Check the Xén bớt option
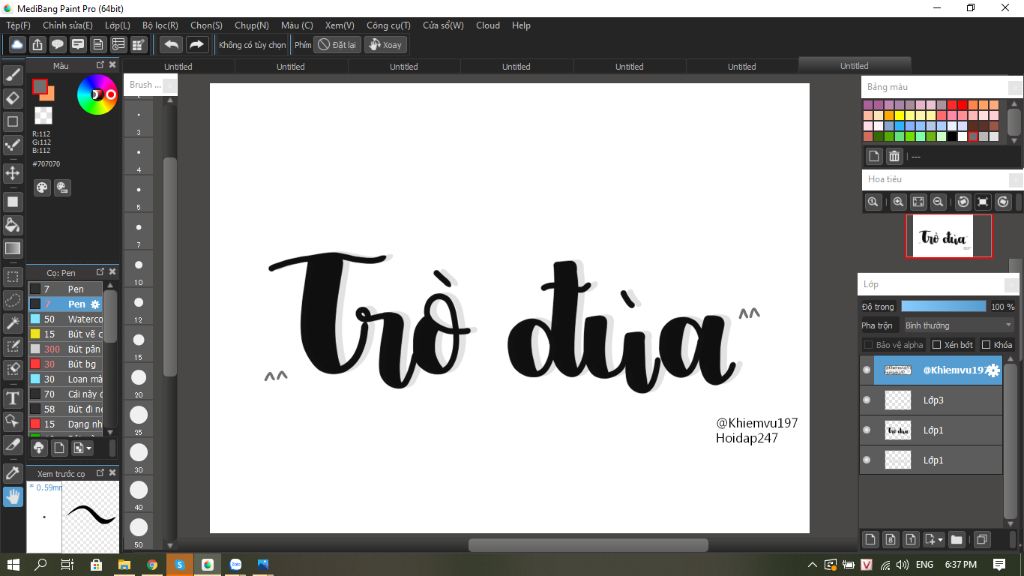 [937, 345]
